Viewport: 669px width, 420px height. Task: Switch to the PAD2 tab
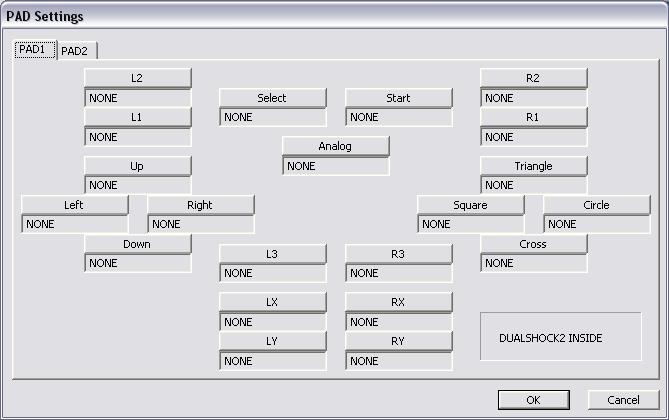77,51
